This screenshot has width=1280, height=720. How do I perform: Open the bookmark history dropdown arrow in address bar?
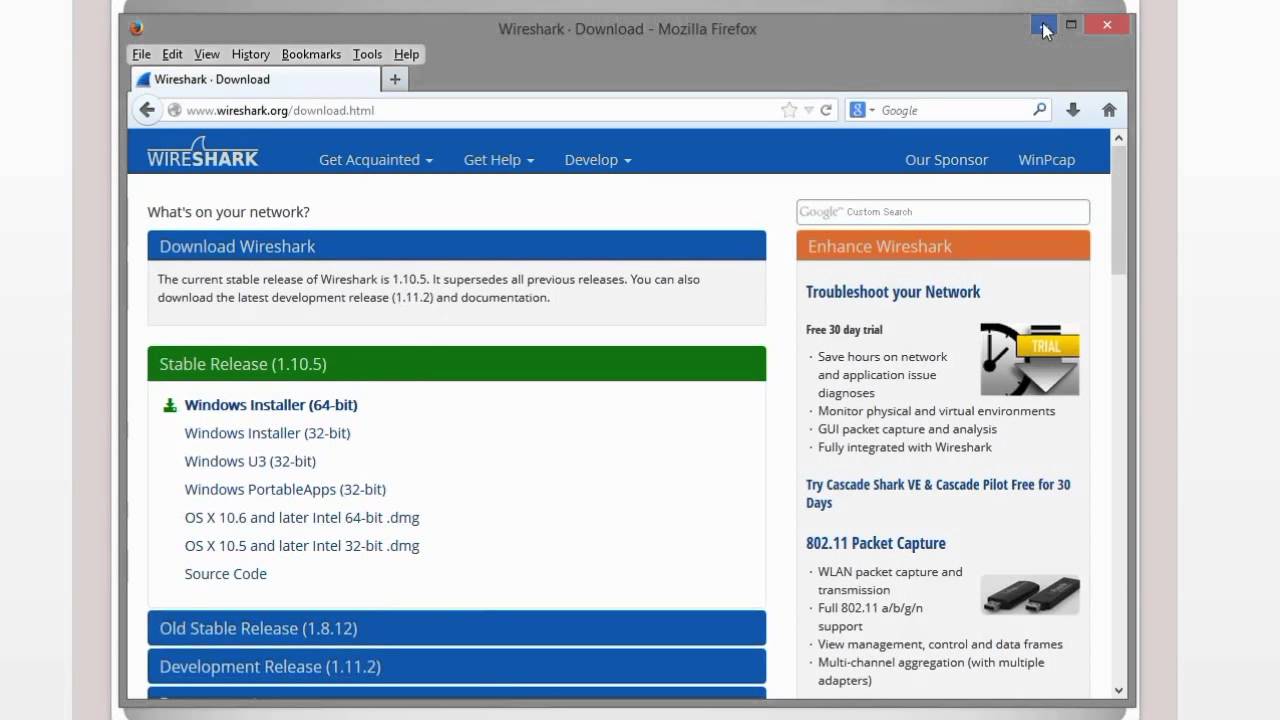[x=809, y=110]
